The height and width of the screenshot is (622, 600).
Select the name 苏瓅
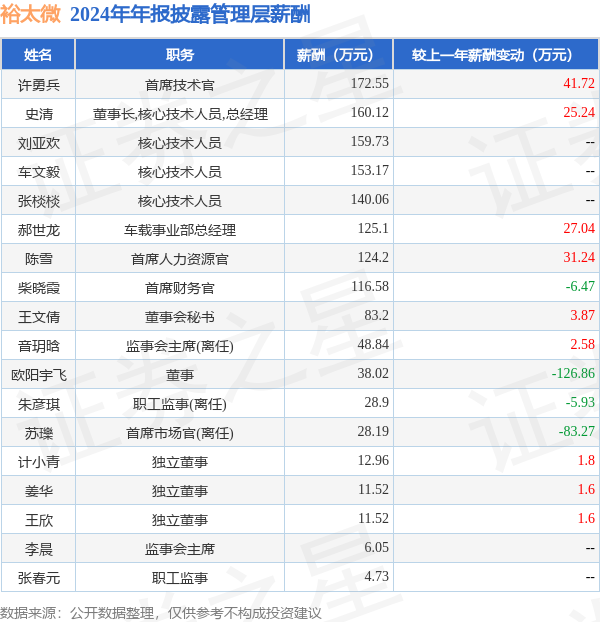(39, 433)
